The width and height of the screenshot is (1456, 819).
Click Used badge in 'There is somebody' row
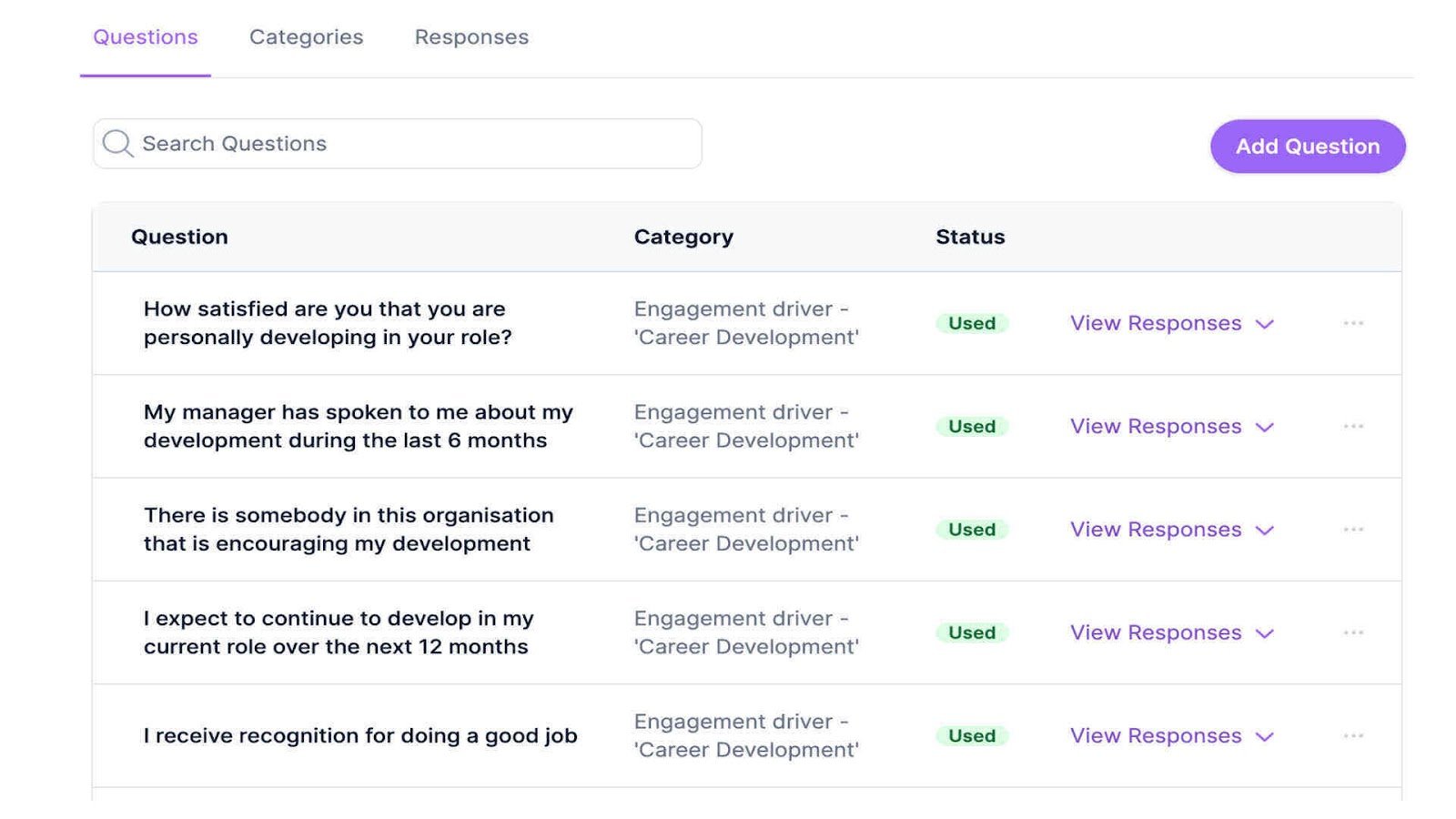point(972,530)
